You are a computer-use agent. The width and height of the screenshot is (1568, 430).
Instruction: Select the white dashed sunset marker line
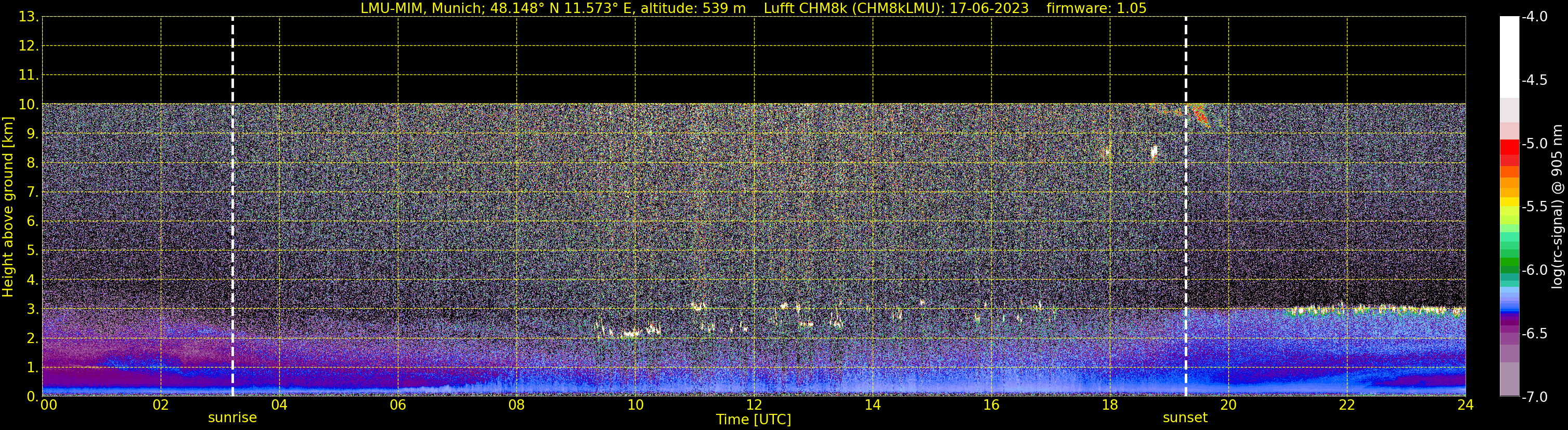[1186, 207]
